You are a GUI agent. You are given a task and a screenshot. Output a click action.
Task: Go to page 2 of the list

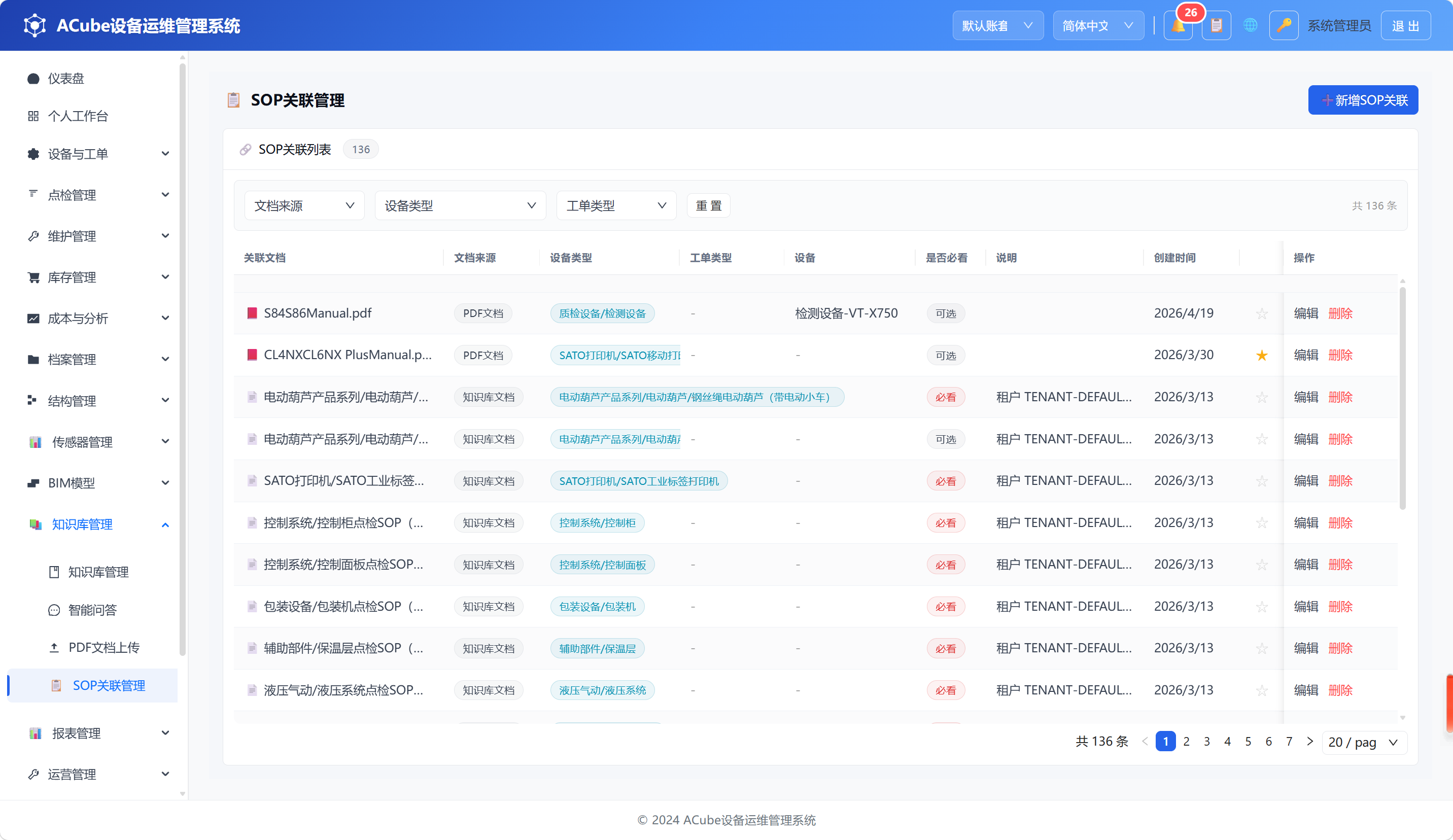(1186, 742)
